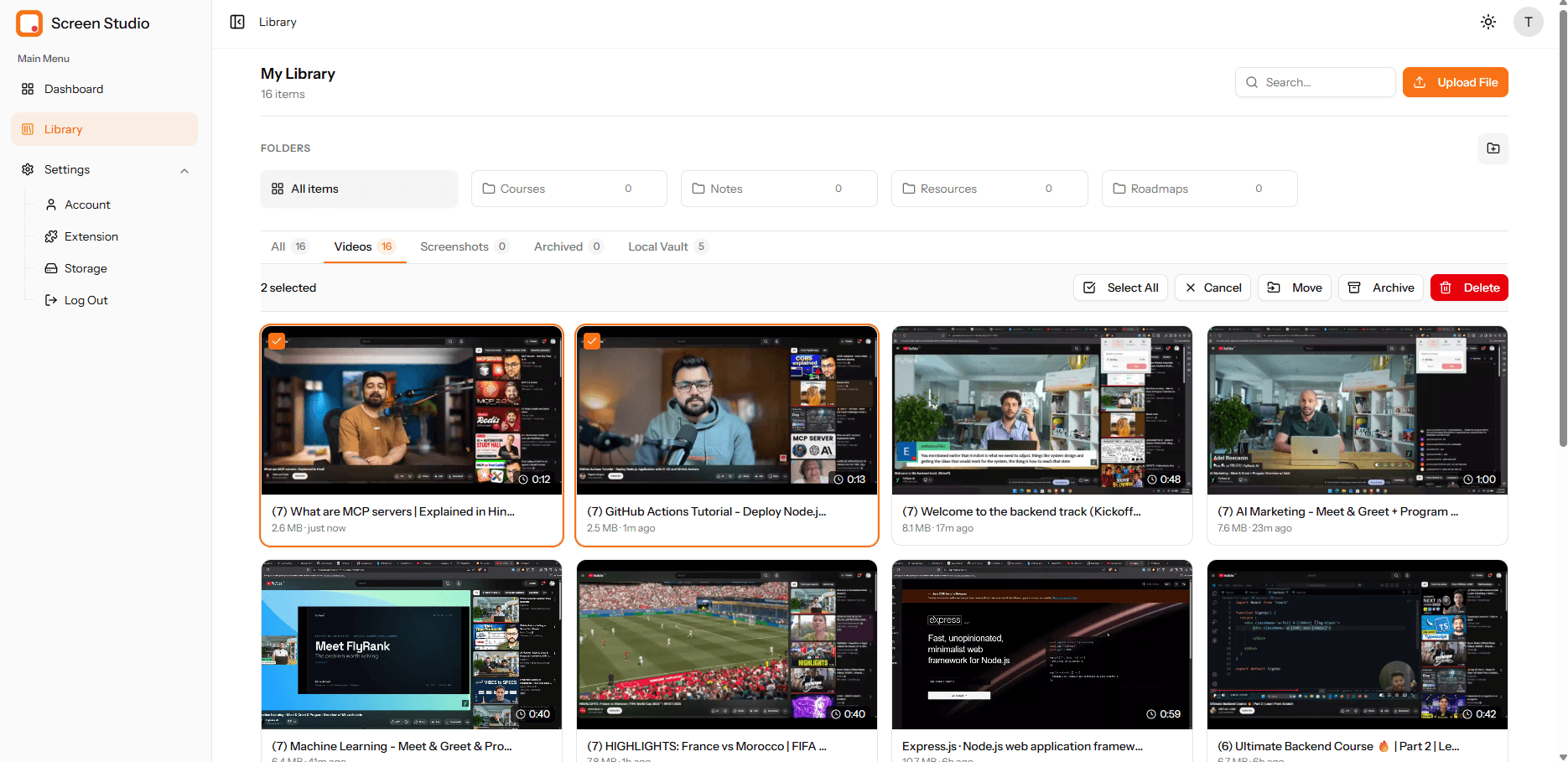Click the Select All checkbox icon
1568x762 pixels.
(x=1089, y=288)
